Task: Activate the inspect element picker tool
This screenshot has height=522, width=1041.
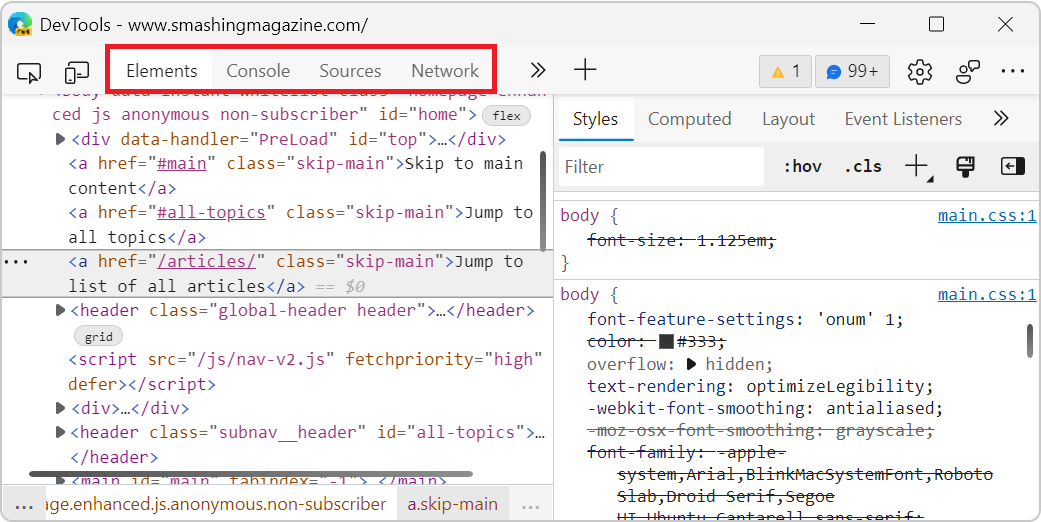Action: point(29,71)
